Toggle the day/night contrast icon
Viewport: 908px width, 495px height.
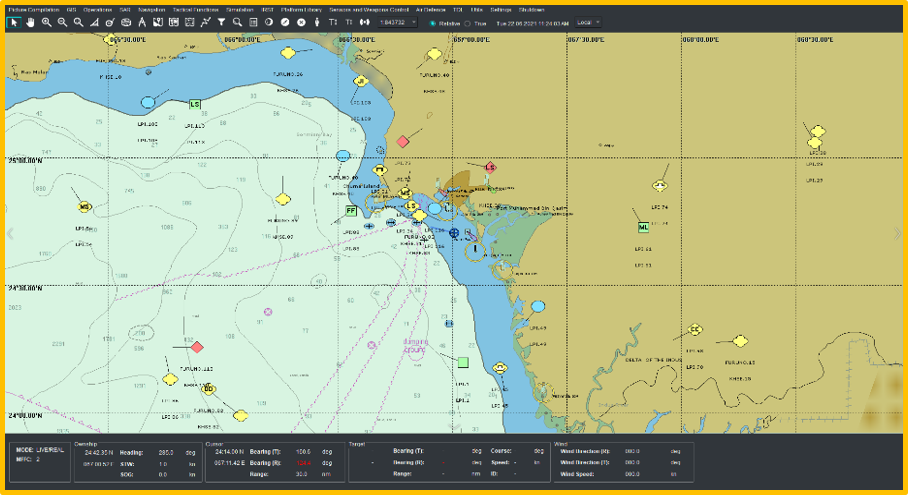point(269,22)
